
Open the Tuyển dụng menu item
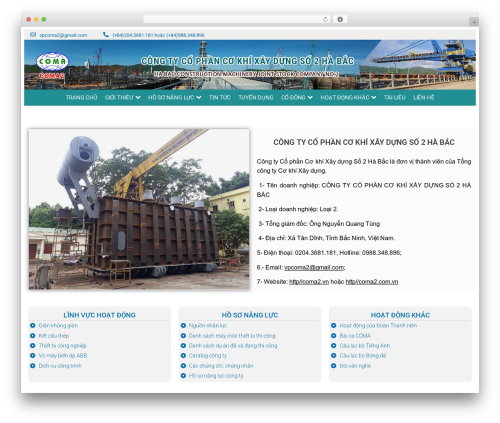(256, 97)
